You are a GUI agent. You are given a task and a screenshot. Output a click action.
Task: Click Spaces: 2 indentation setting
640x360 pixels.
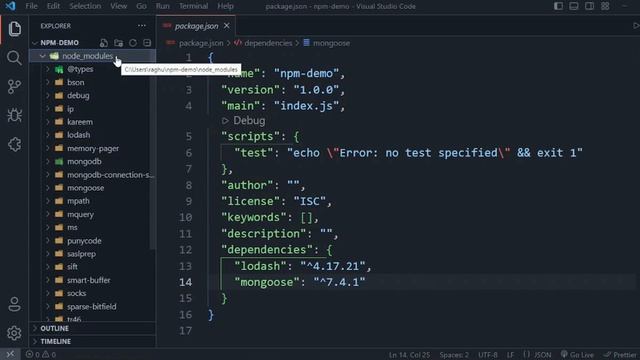click(x=454, y=354)
